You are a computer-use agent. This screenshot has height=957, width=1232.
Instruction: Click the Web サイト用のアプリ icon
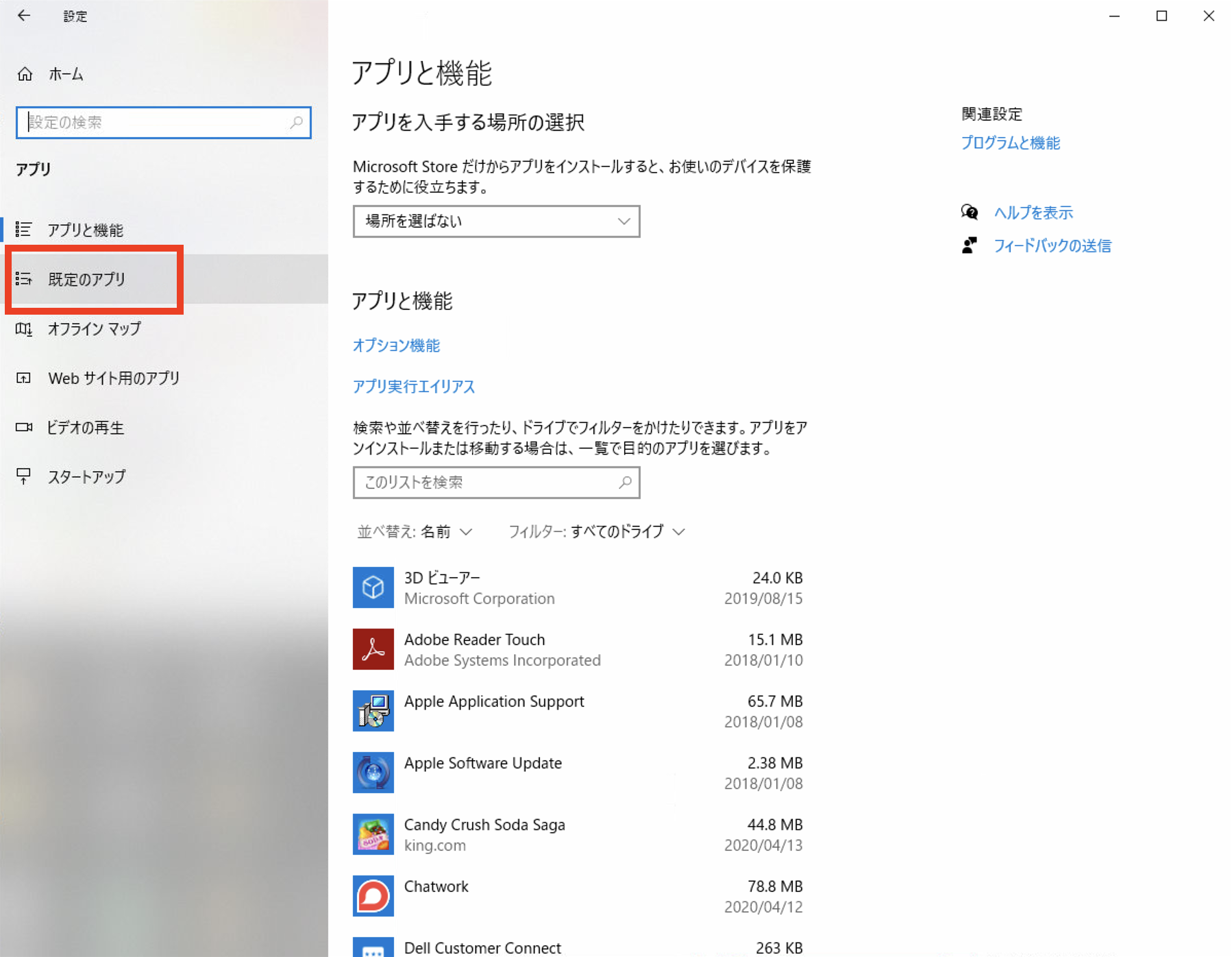coord(24,378)
